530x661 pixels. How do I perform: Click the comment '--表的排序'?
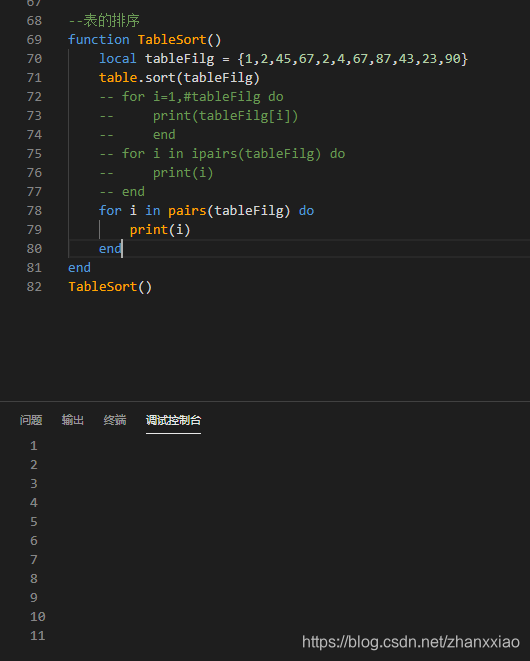[x=104, y=20]
